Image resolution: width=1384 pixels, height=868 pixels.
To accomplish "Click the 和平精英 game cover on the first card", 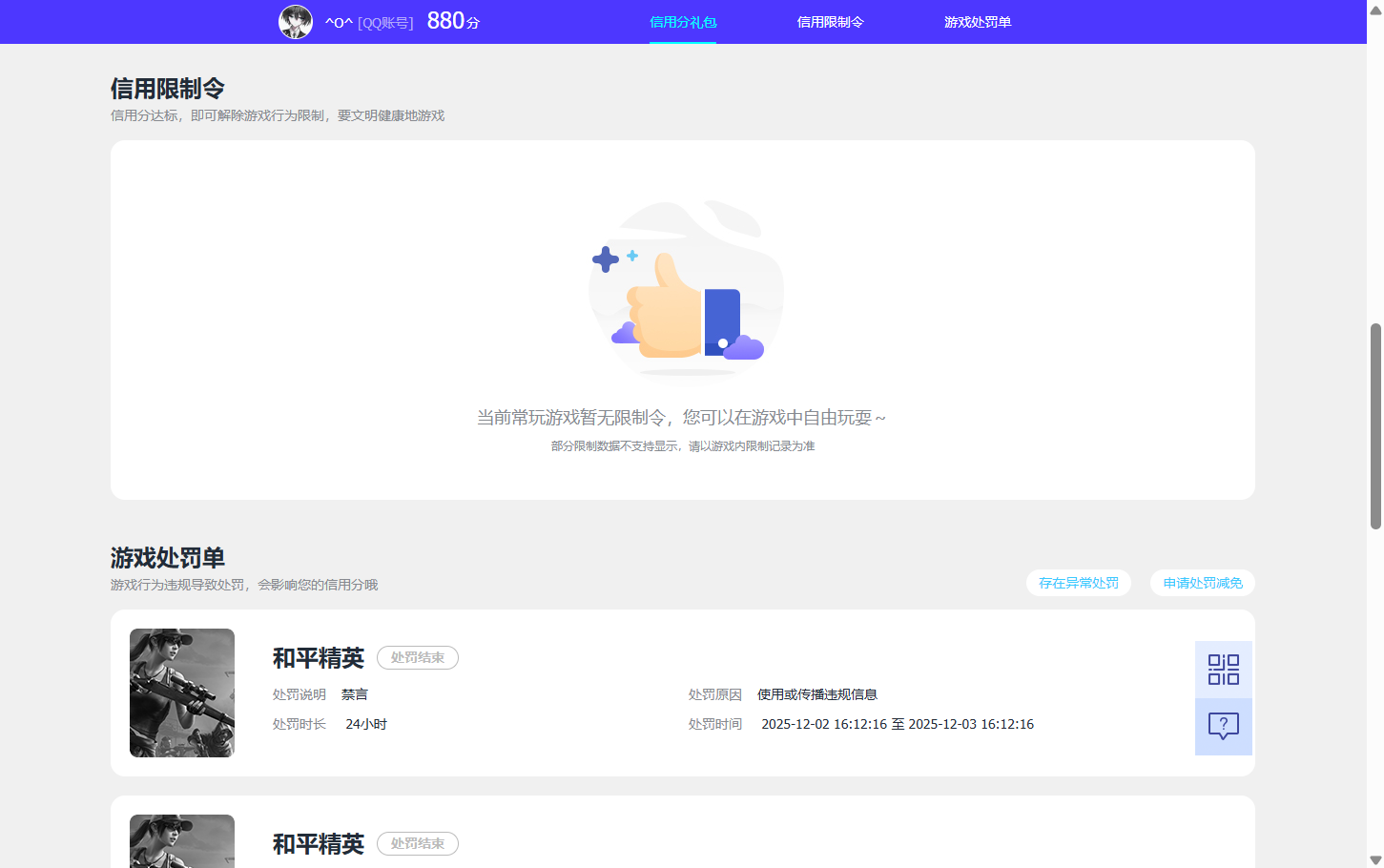I will pyautogui.click(x=182, y=692).
